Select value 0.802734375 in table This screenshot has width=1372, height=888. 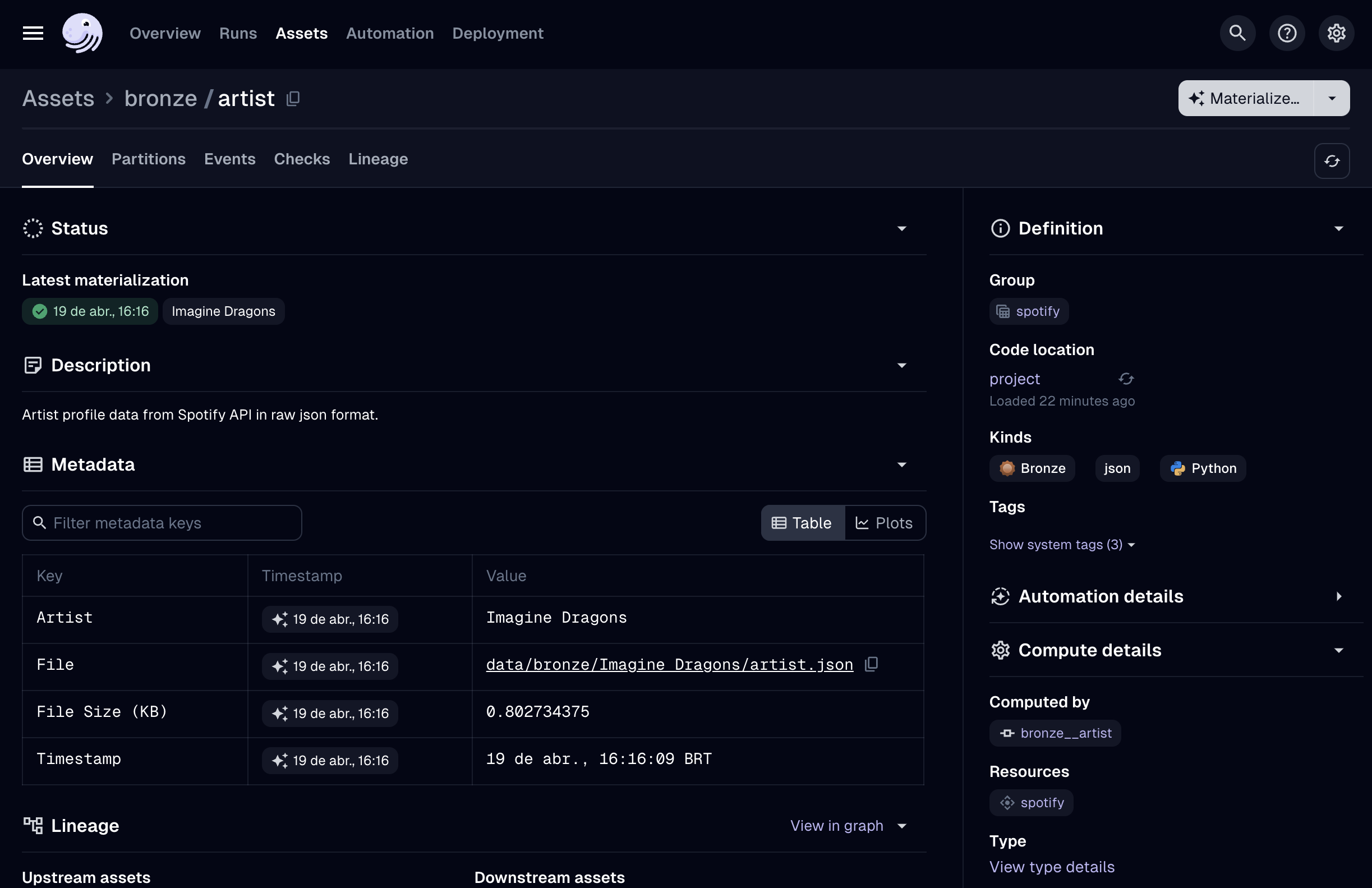click(x=537, y=712)
